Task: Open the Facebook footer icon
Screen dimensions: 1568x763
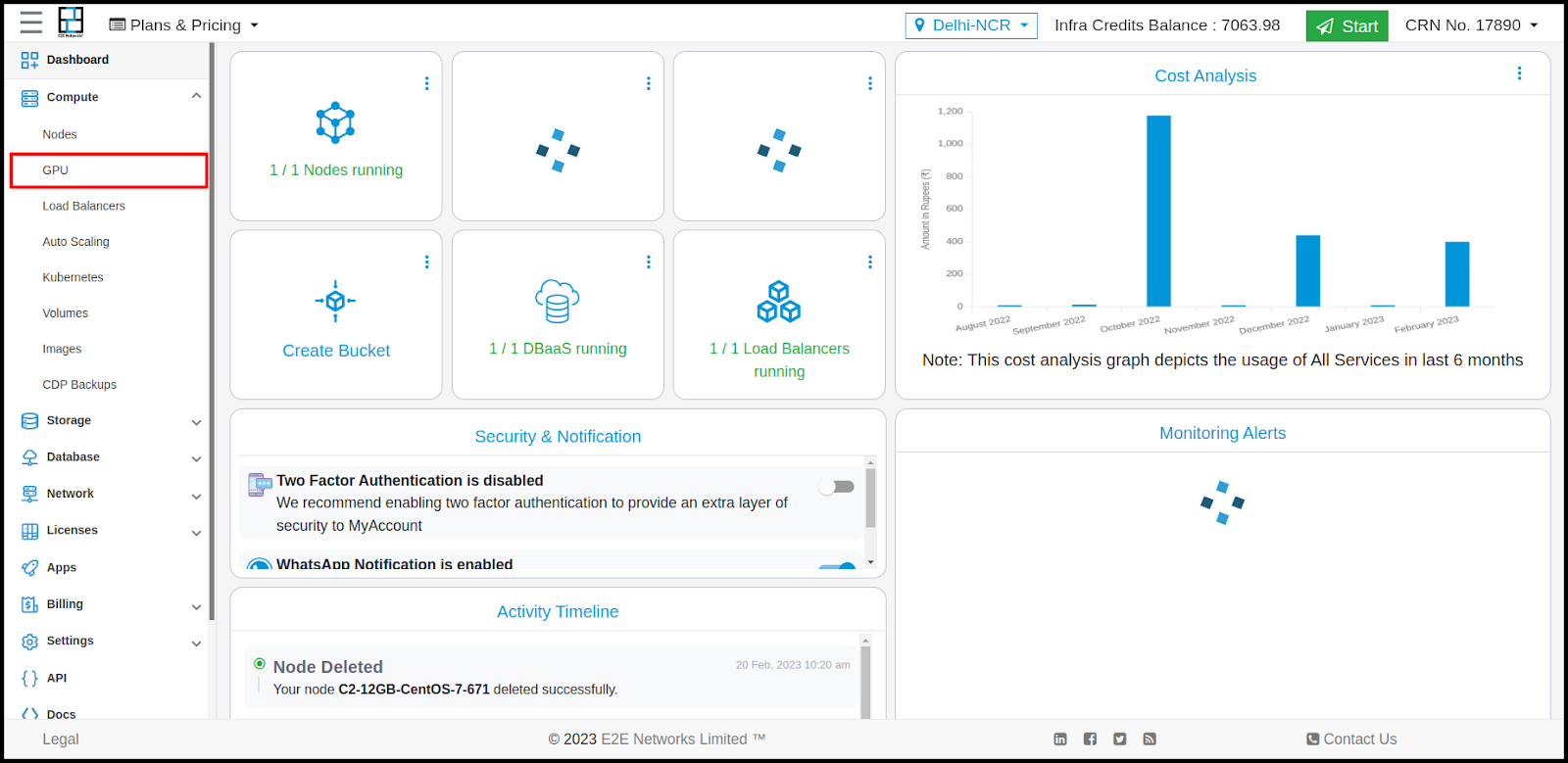Action: point(1090,739)
